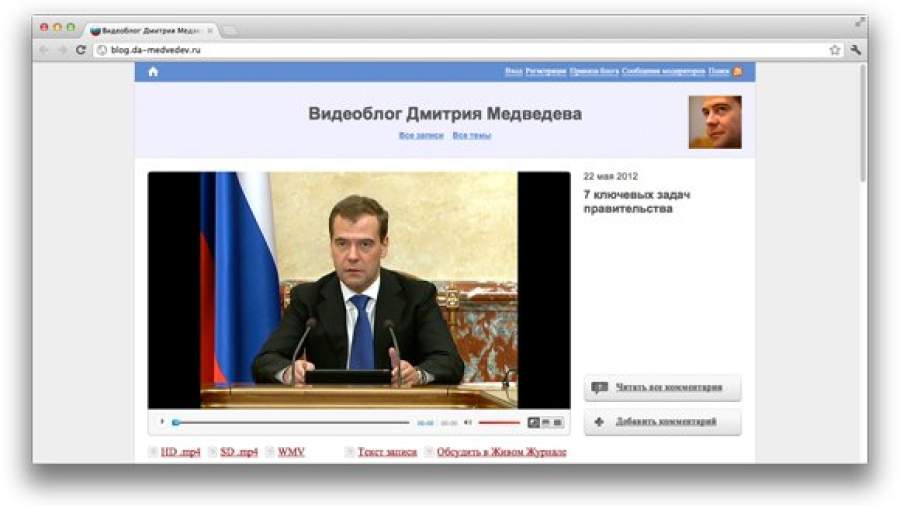The image size is (900, 506).
Task: Open a new tab button
Action: (230, 31)
